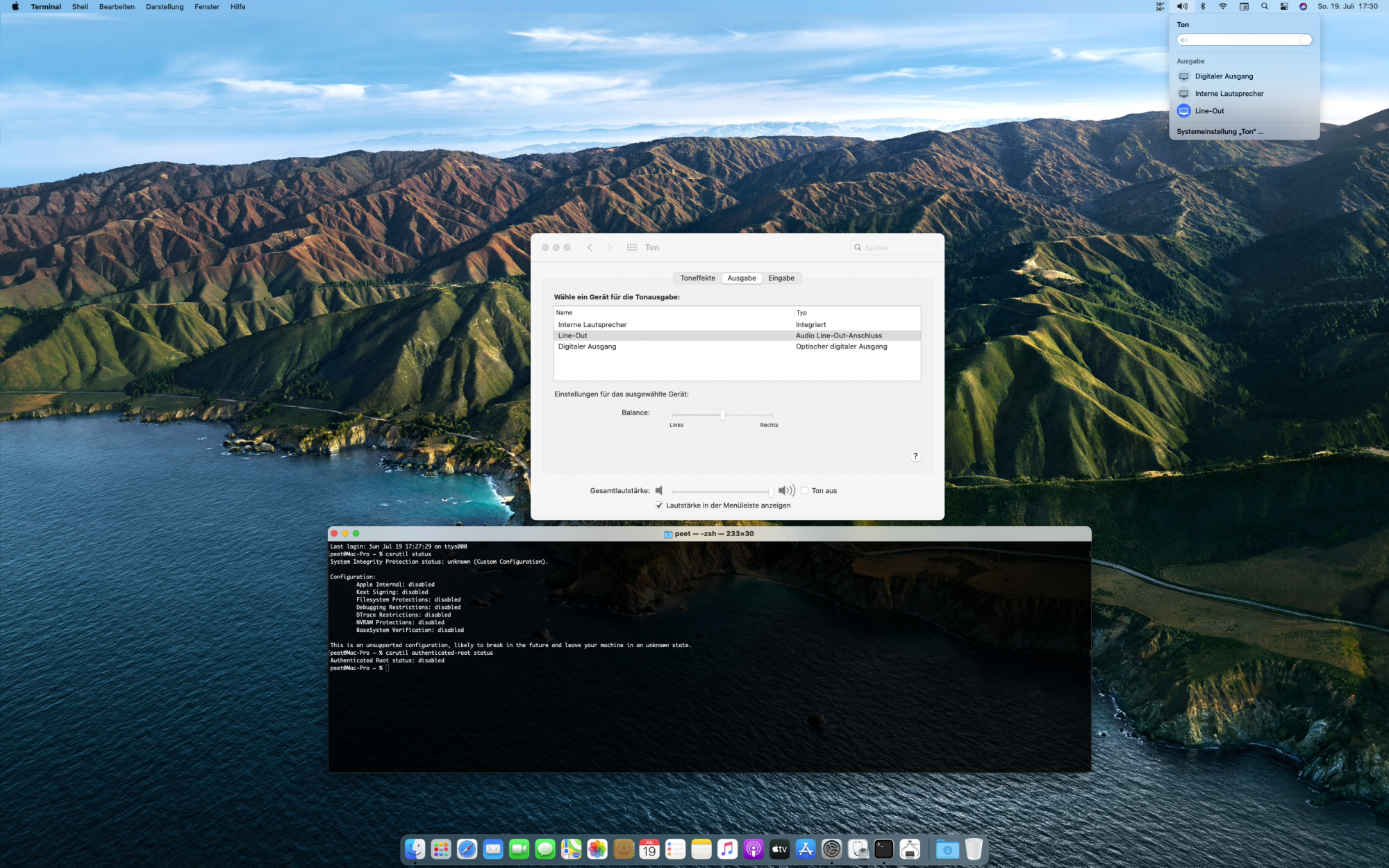Adjust the Gesamtlautstärke slider
Screen dimensions: 1389x868
click(x=770, y=491)
